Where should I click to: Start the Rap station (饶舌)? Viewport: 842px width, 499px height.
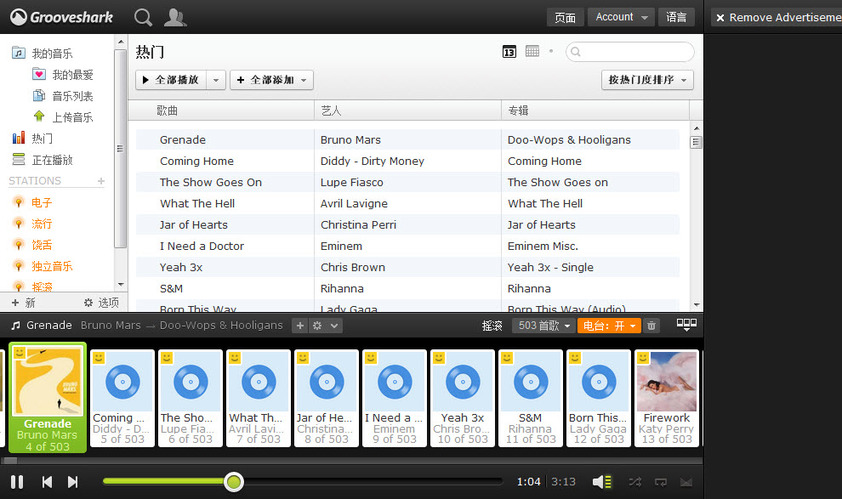[x=32, y=244]
